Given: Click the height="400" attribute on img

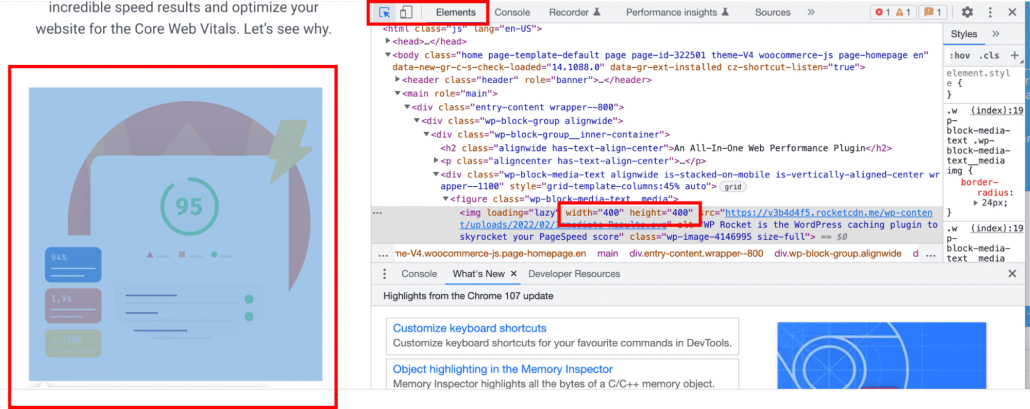Looking at the screenshot, I should pyautogui.click(x=661, y=213).
